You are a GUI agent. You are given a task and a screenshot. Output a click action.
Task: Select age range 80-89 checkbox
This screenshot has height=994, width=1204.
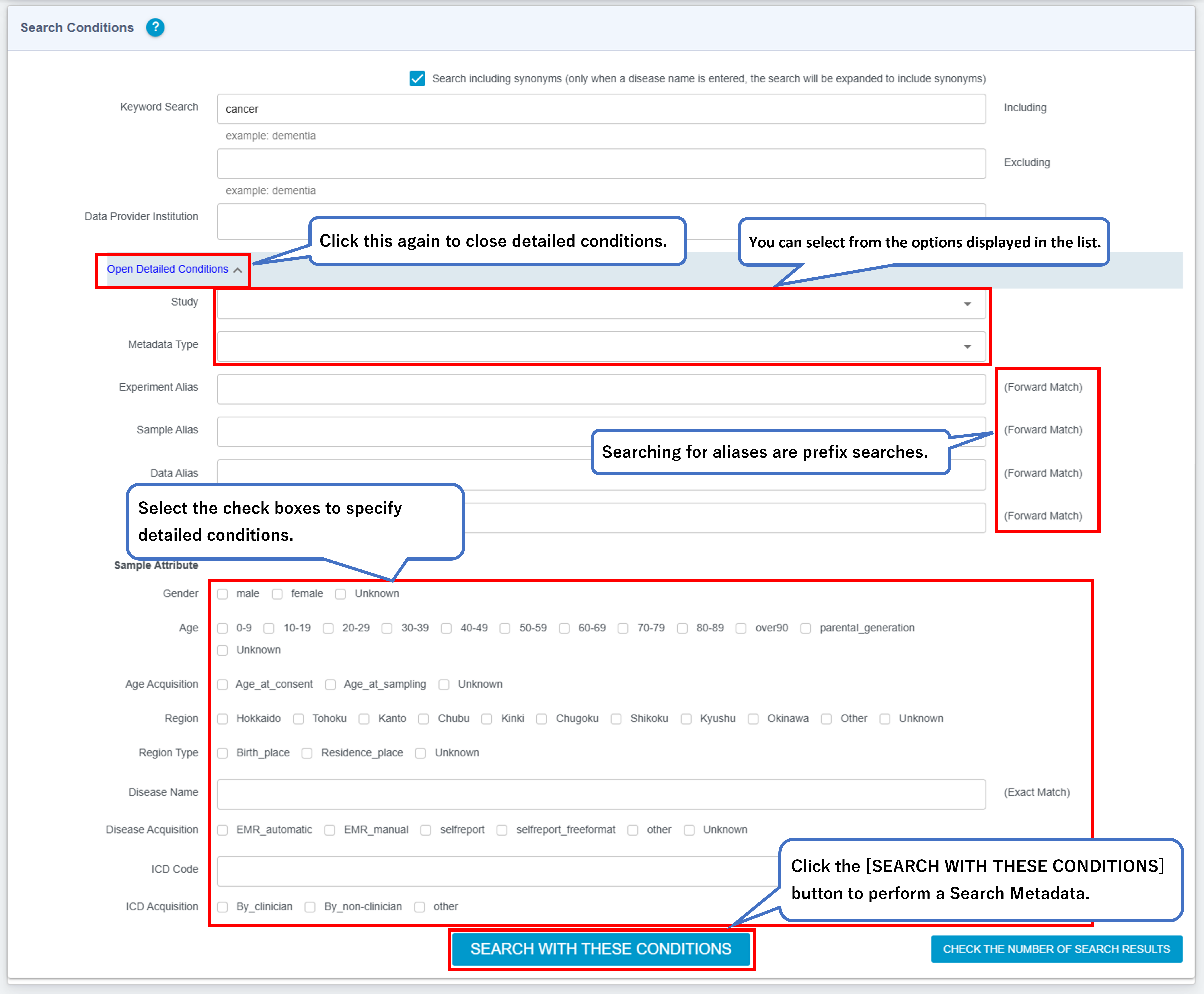point(682,628)
